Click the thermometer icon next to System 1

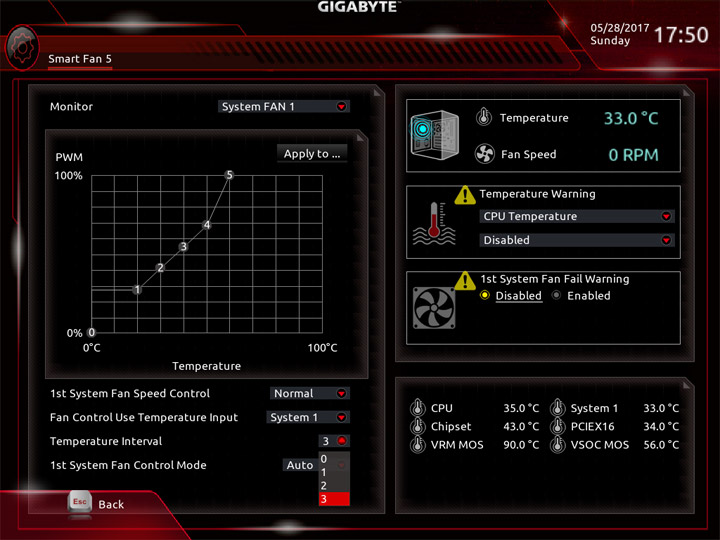pos(557,408)
